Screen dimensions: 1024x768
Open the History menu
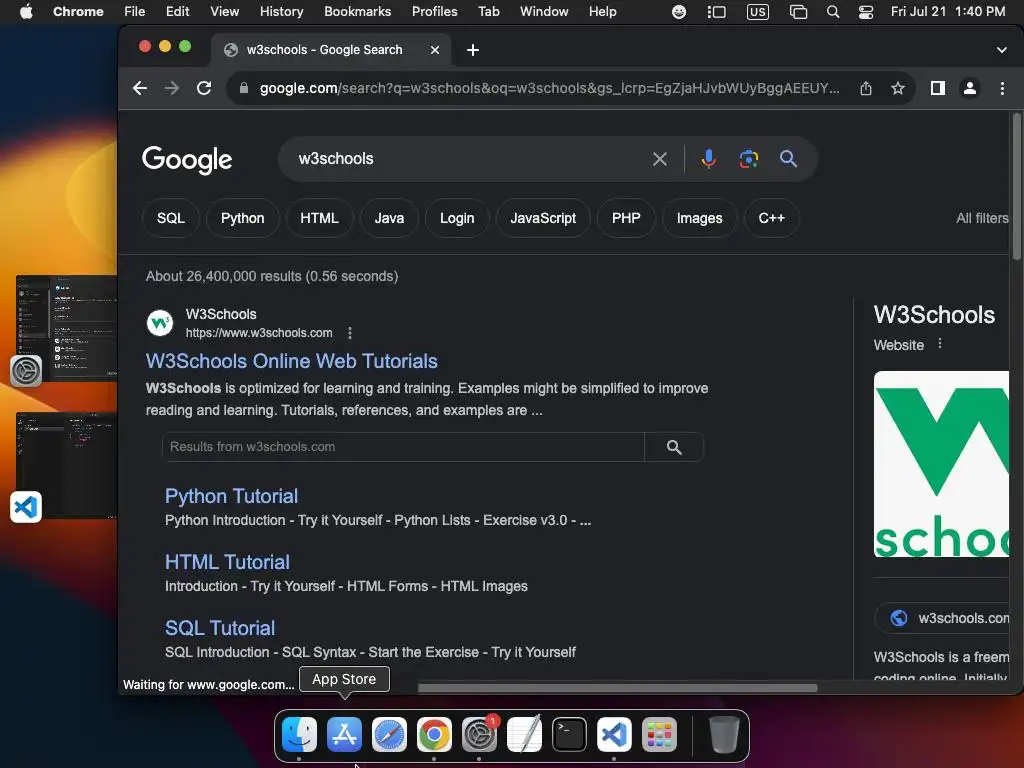tap(281, 12)
